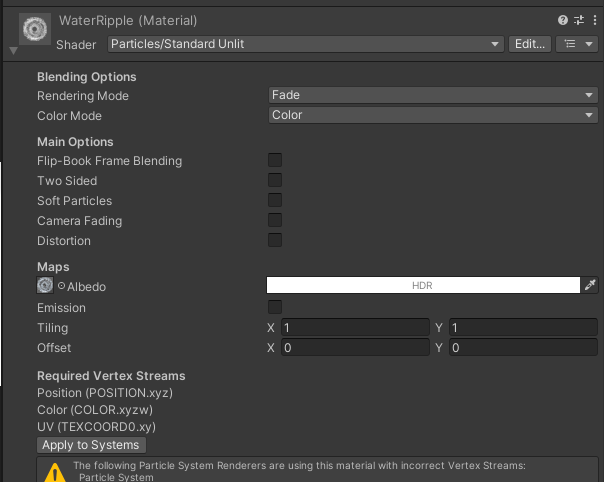Click the Soft Particles label
The height and width of the screenshot is (482, 604).
tap(74, 201)
